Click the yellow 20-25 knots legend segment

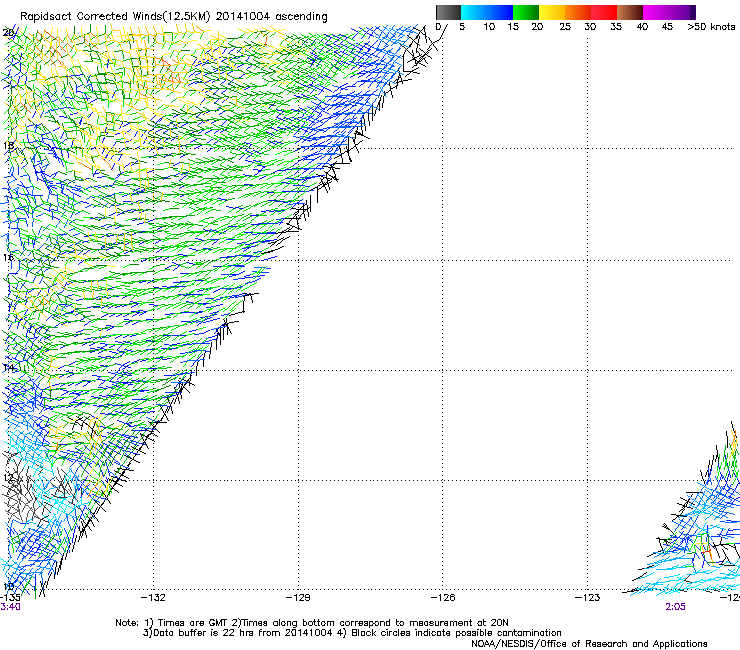[552, 12]
